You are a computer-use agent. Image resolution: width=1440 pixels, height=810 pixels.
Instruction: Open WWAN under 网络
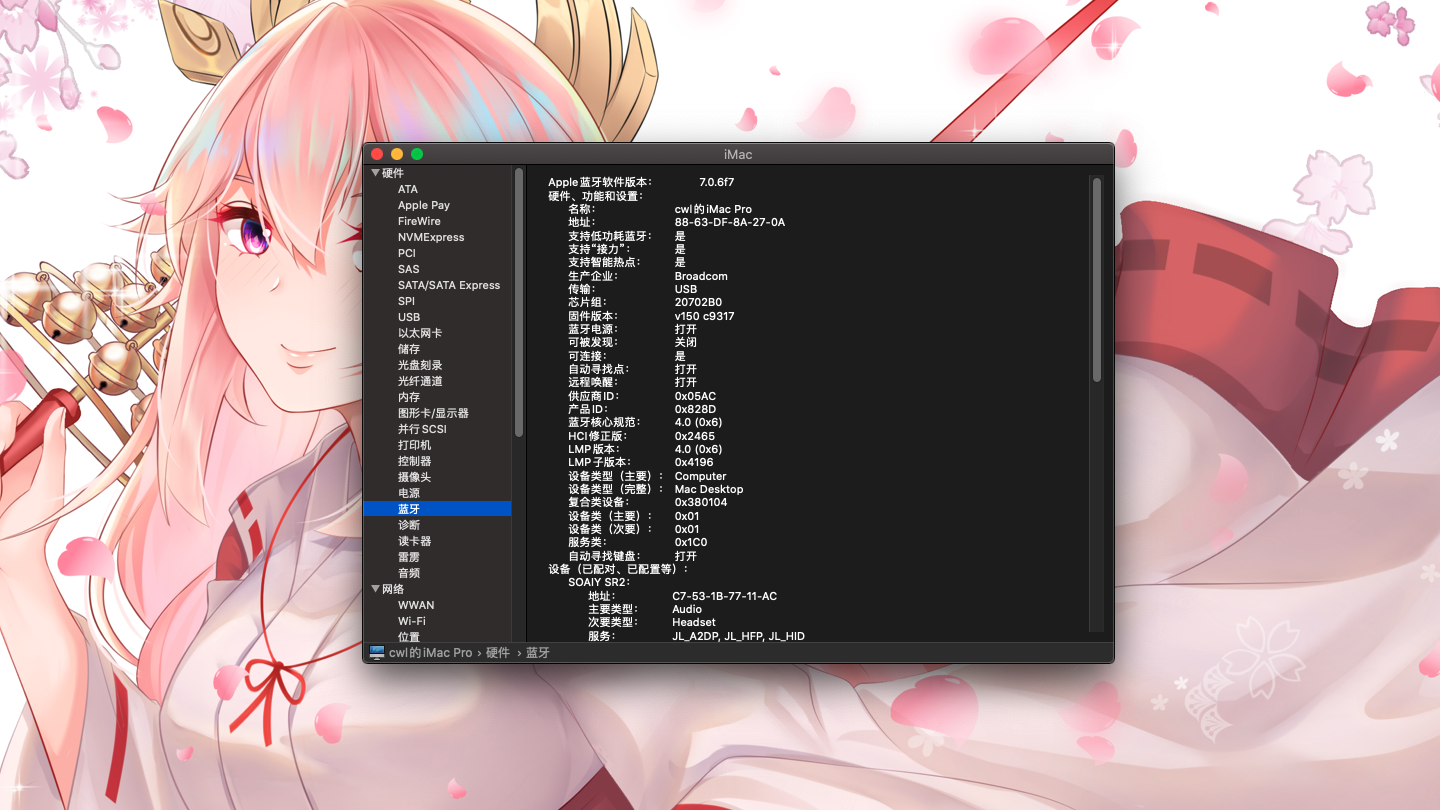[416, 605]
